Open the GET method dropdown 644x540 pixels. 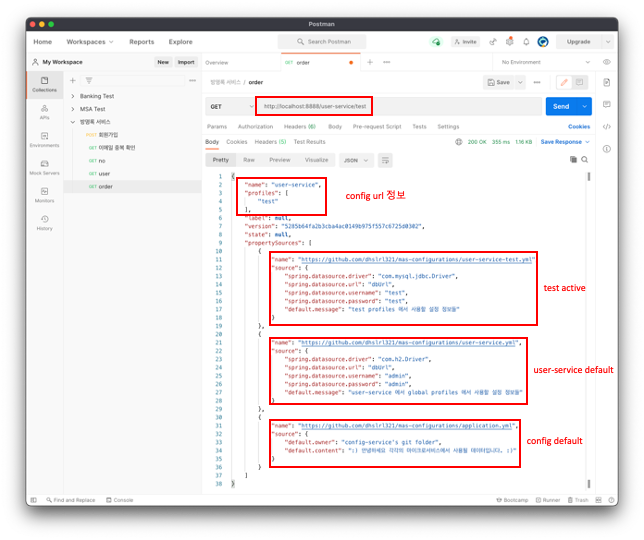coord(230,106)
